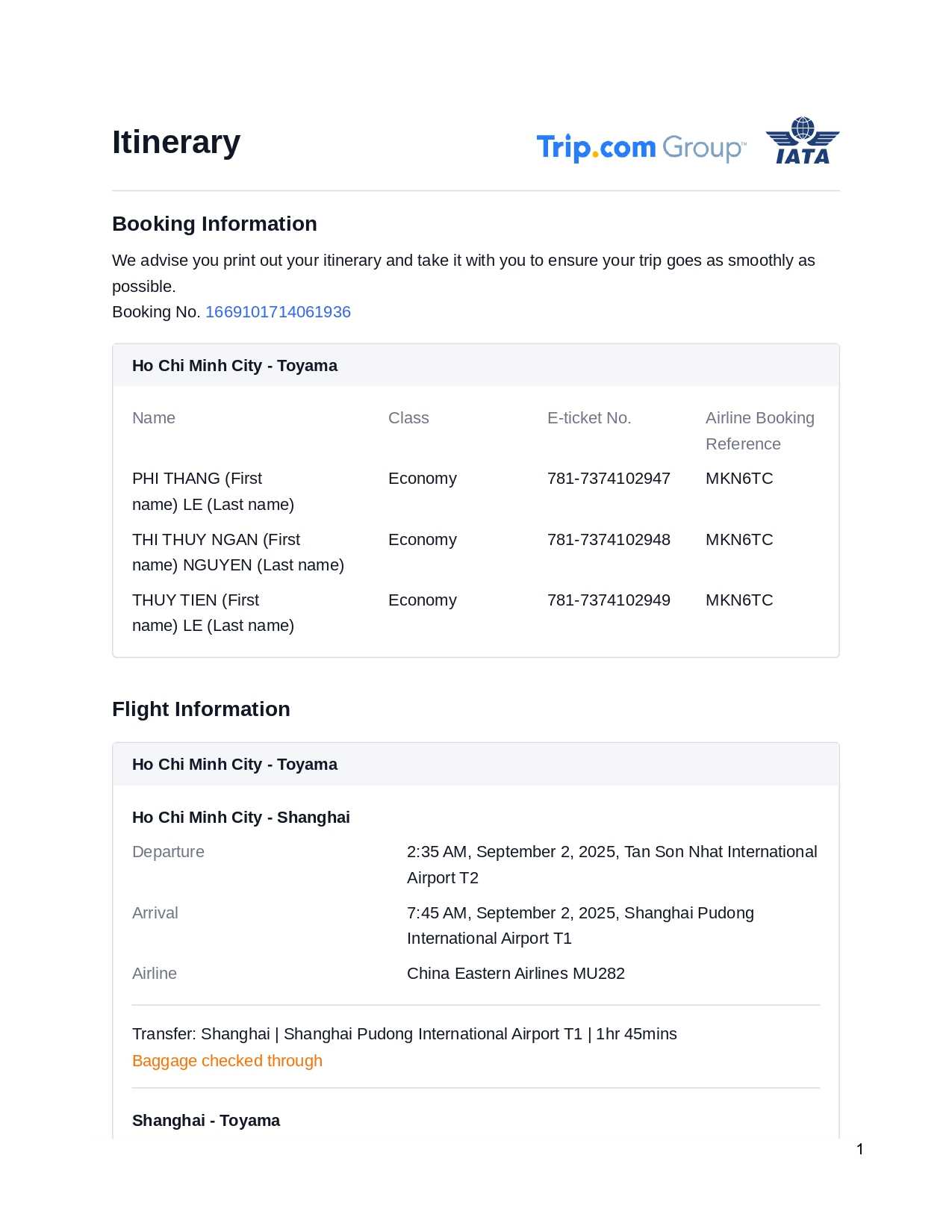
Task: Open booking number 1669101714061936 link
Action: tap(278, 312)
